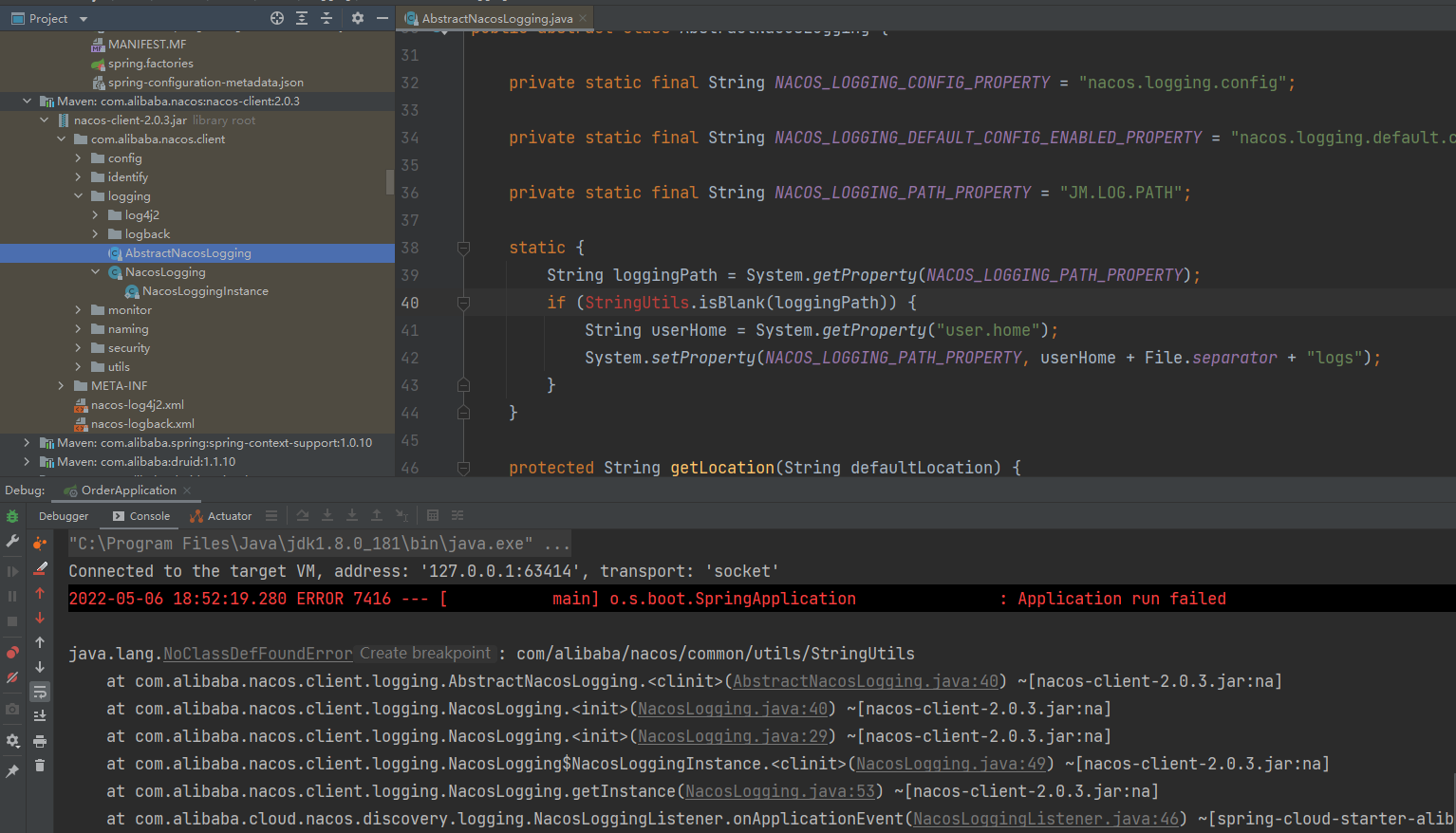Open NacosLogging.java:29 from the stack trace
The width and height of the screenshot is (1456, 833).
732,735
